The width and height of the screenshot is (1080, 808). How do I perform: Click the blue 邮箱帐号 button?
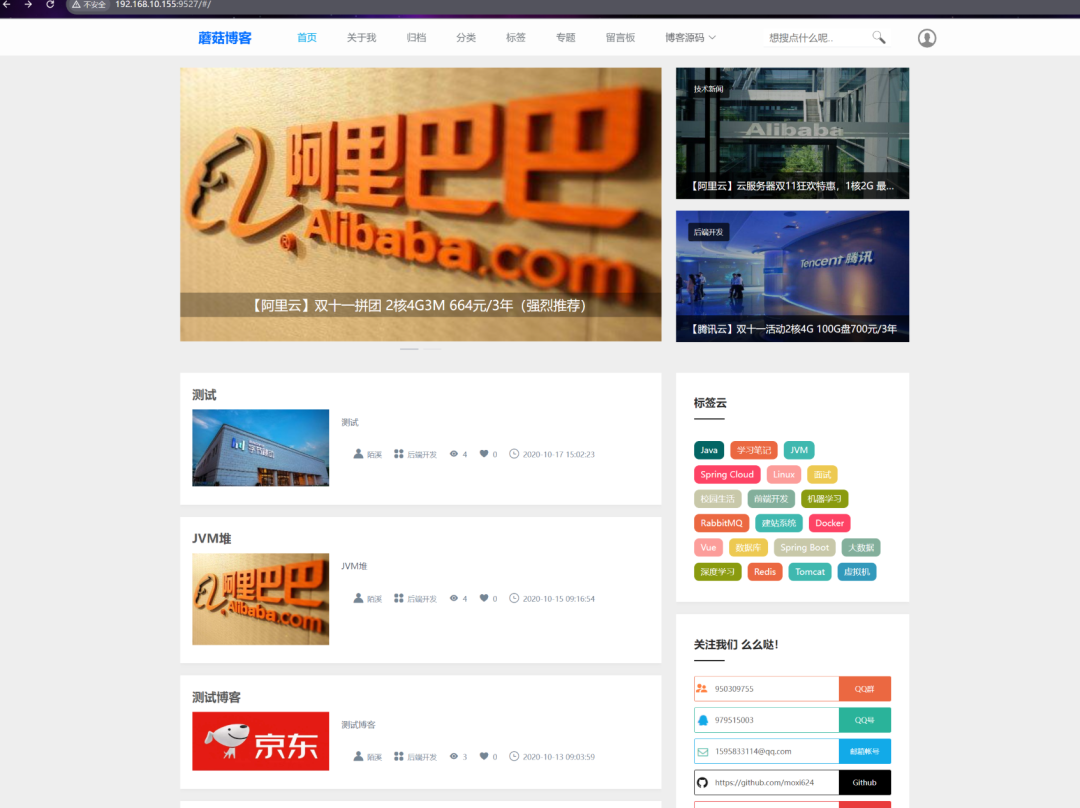[864, 752]
